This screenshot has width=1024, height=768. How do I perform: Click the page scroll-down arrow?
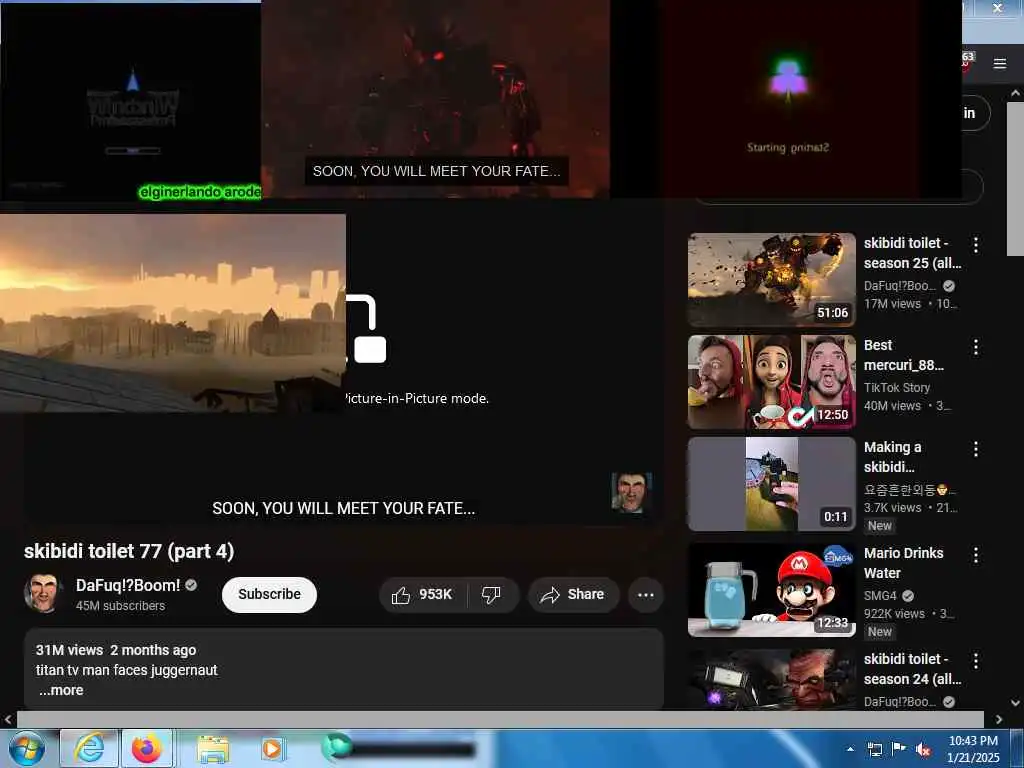click(1016, 703)
